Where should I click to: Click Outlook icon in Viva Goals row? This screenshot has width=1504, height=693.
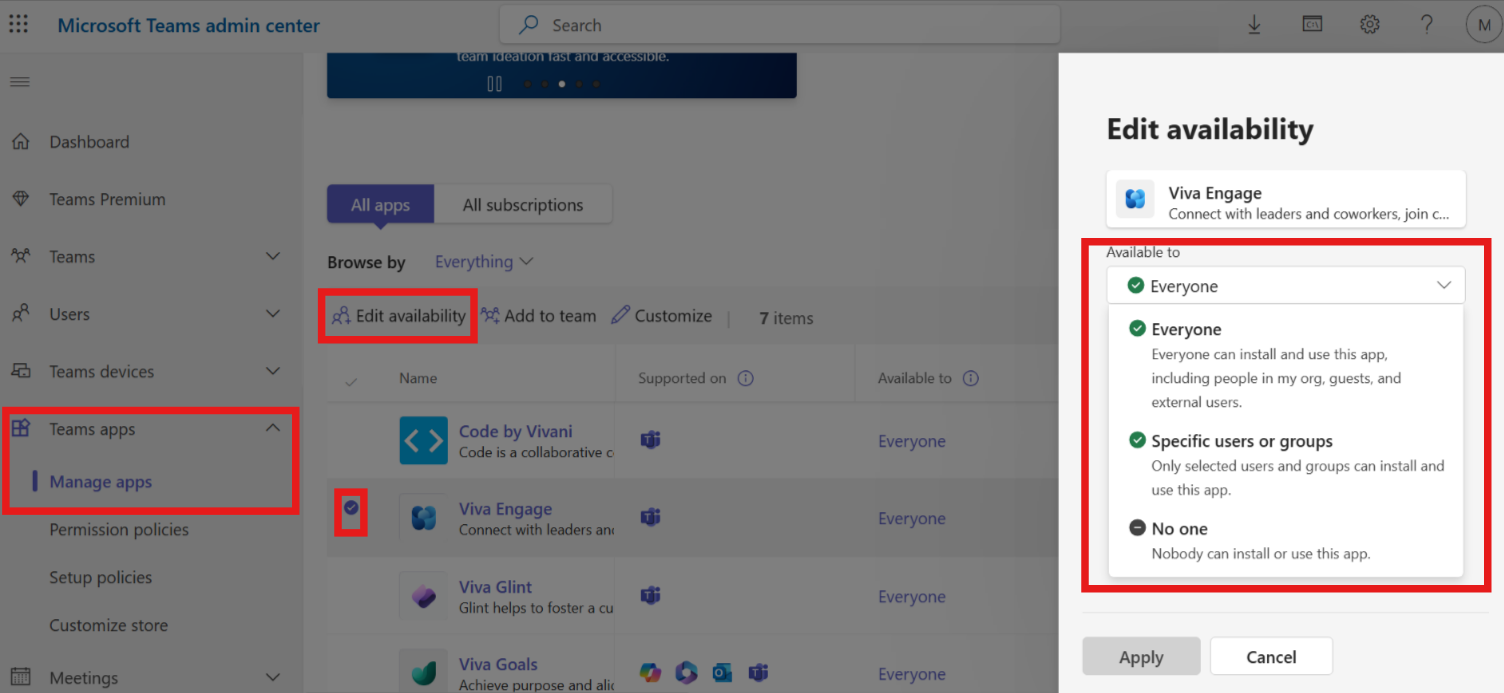(x=722, y=673)
